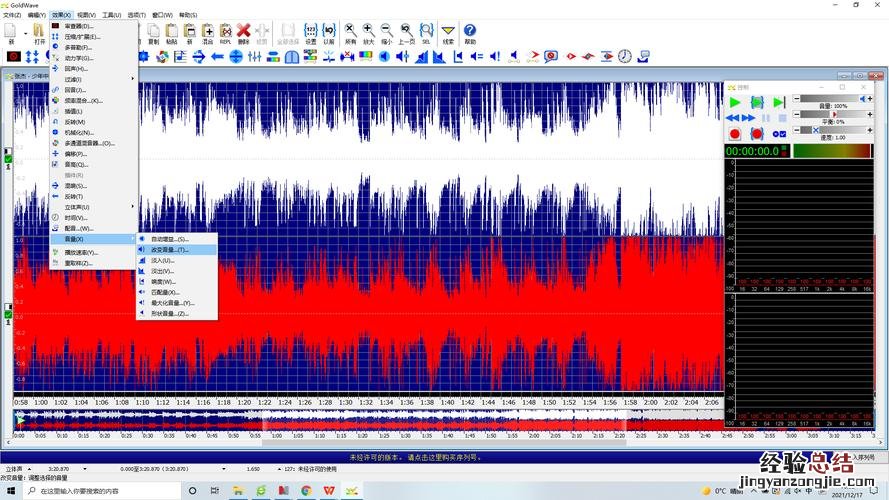Click the blue Help (帮助) question-mark icon
Viewport: 889px width, 500px height.
click(470, 32)
